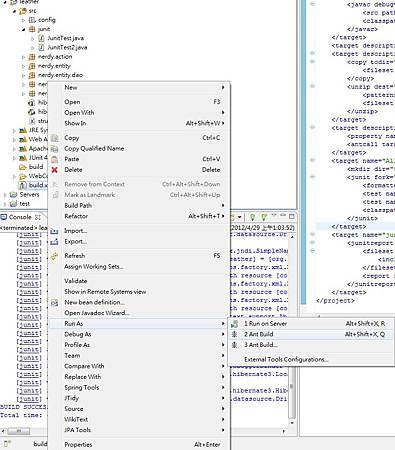Viewport: 395px width, 450px height.
Task: Click the JunitTest2.java file icon
Action: [x=41, y=48]
